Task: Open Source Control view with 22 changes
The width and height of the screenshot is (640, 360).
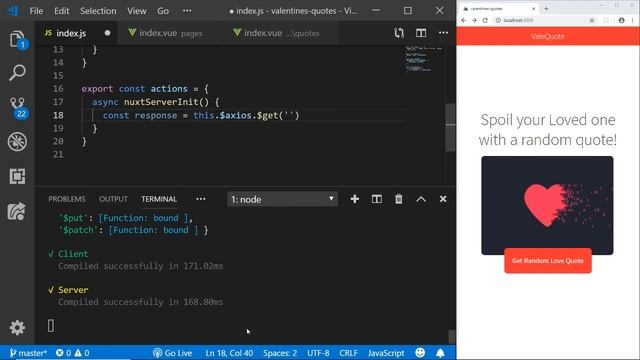Action: (18, 108)
